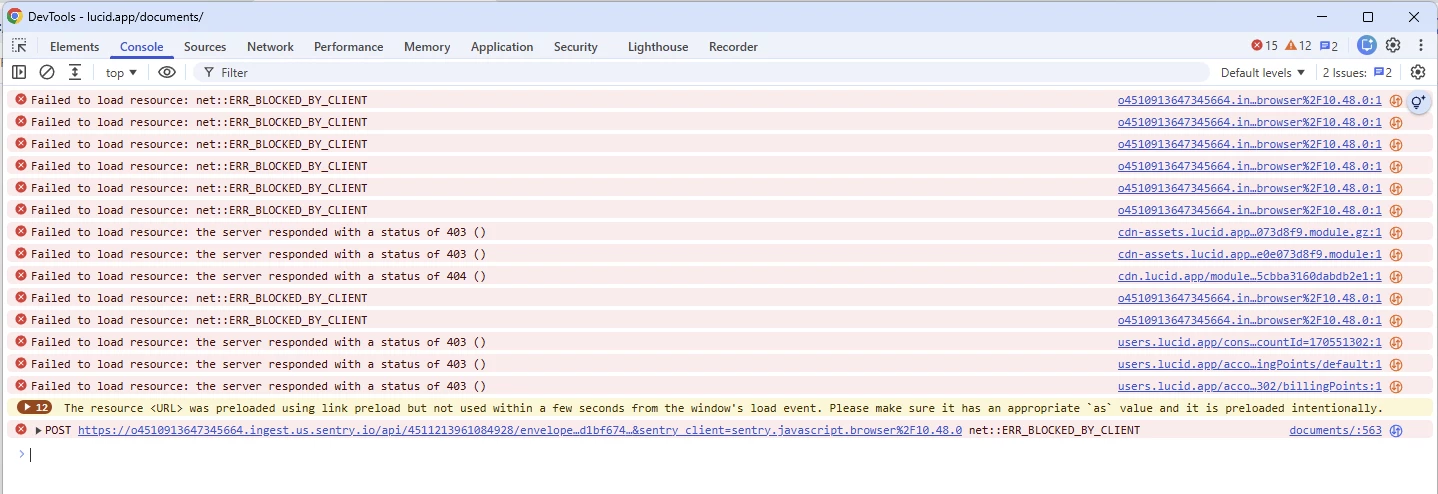Toggle the live expression eye icon

[167, 72]
